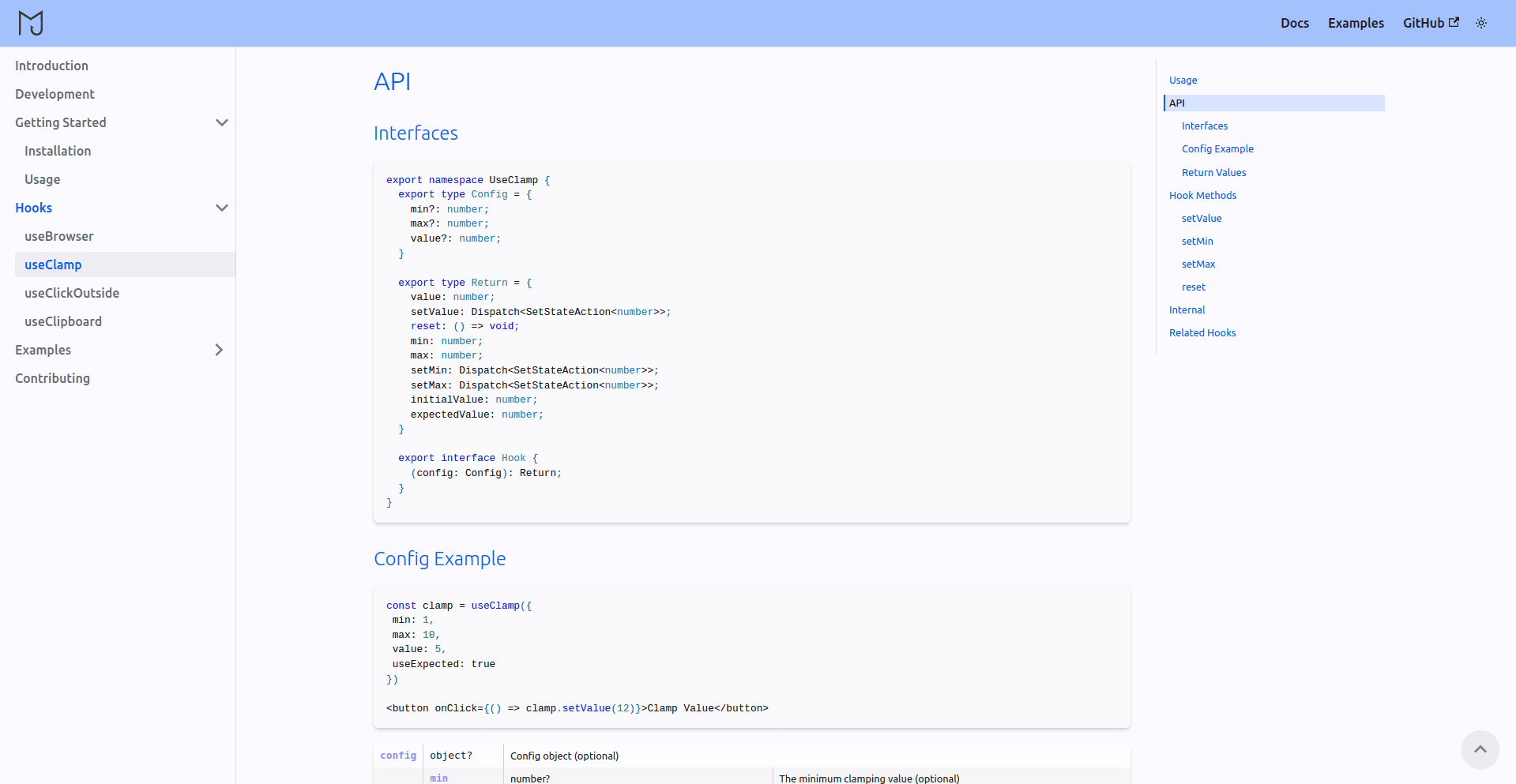Jump to Hook Methods section
The image size is (1516, 784).
[x=1202, y=195]
